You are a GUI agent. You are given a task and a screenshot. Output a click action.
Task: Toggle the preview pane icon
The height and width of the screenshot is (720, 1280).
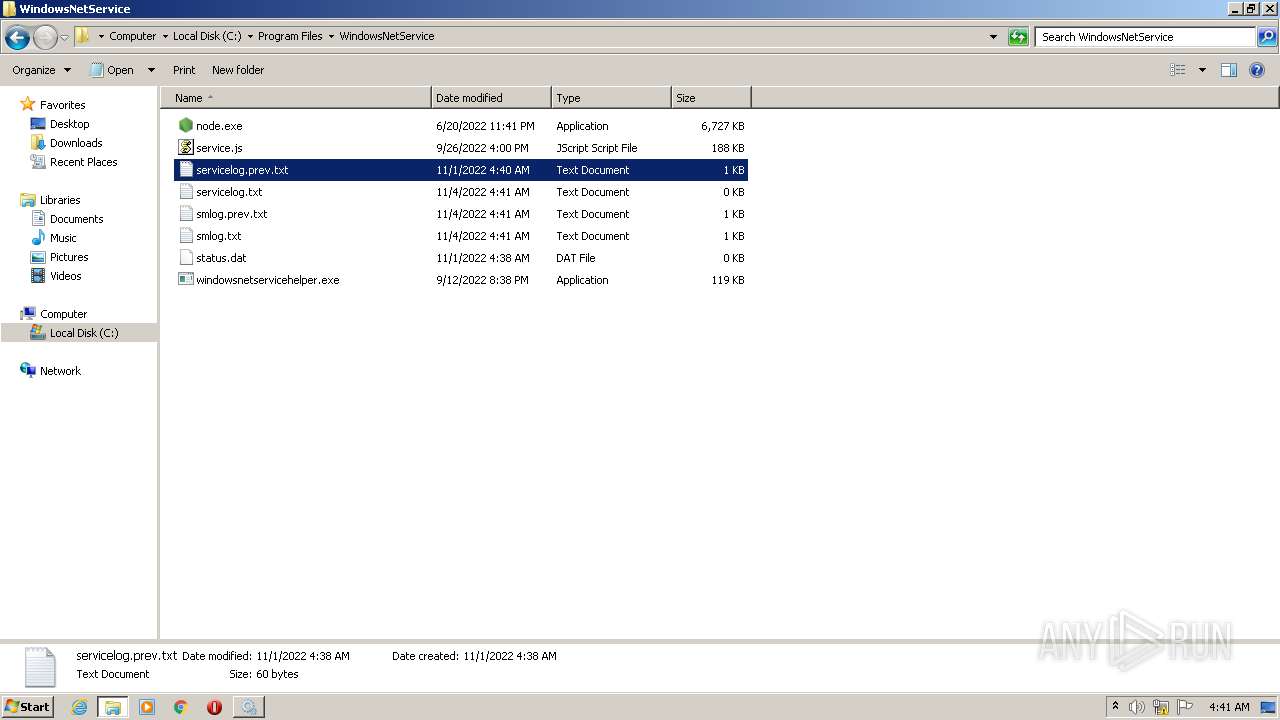(x=1229, y=70)
